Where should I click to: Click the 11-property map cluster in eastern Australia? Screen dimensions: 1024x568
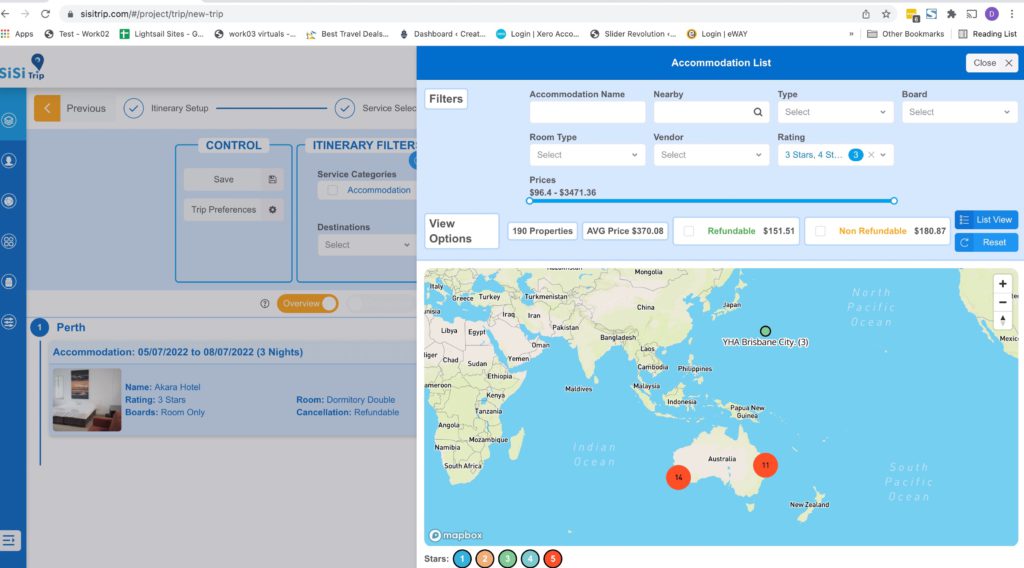(765, 465)
